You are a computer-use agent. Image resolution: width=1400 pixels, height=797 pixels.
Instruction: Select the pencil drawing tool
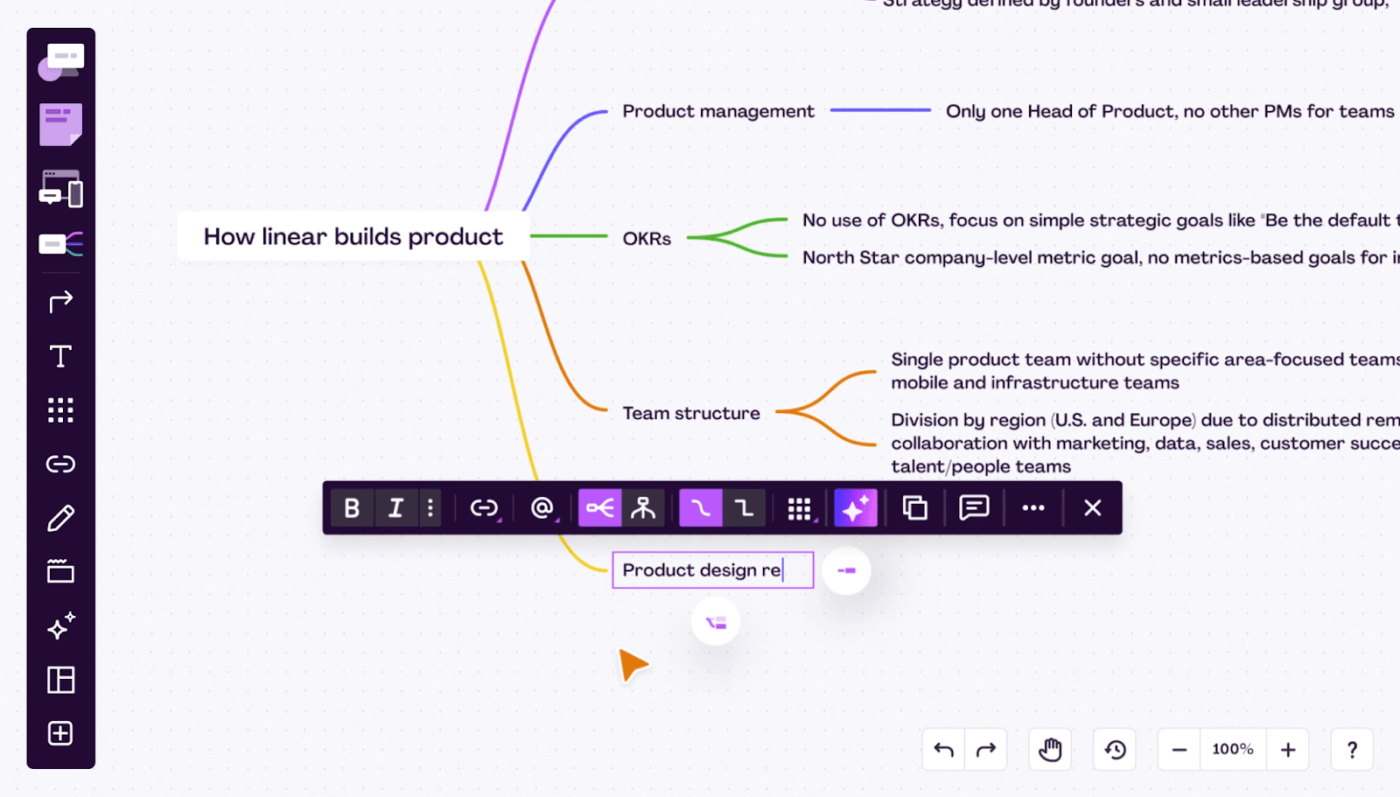(61, 518)
